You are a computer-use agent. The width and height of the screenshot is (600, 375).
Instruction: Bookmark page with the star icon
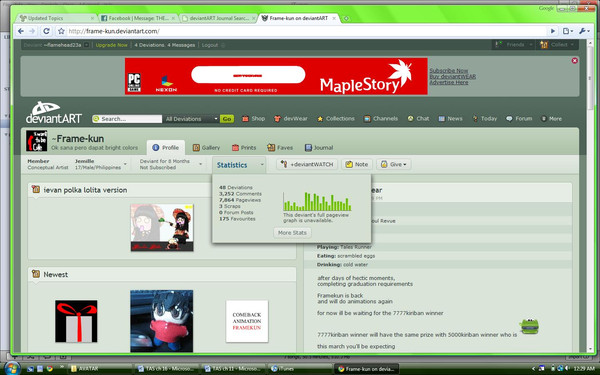[x=61, y=31]
